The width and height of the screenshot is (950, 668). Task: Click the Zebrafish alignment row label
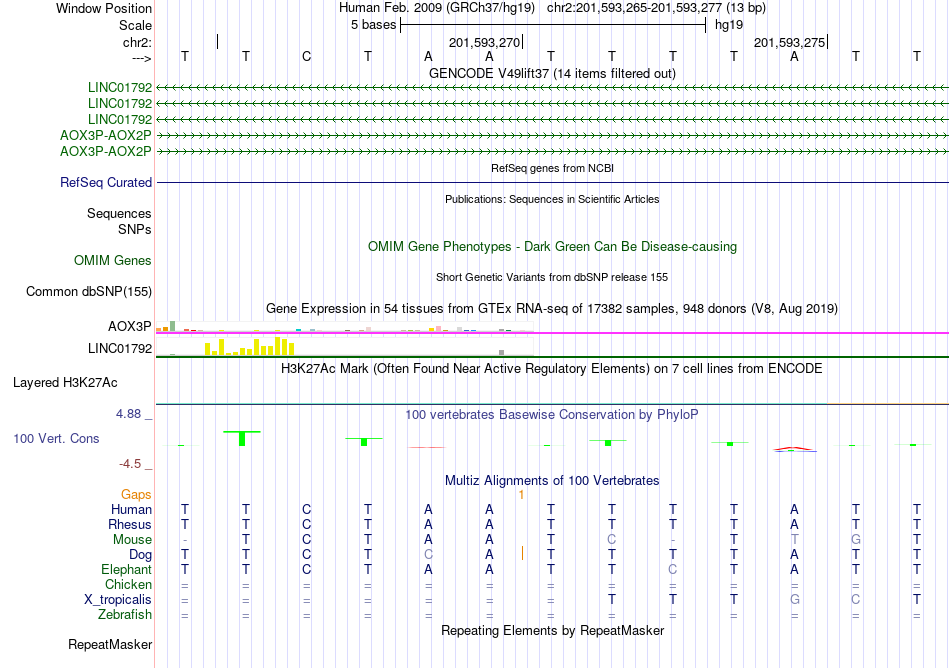pyautogui.click(x=125, y=614)
